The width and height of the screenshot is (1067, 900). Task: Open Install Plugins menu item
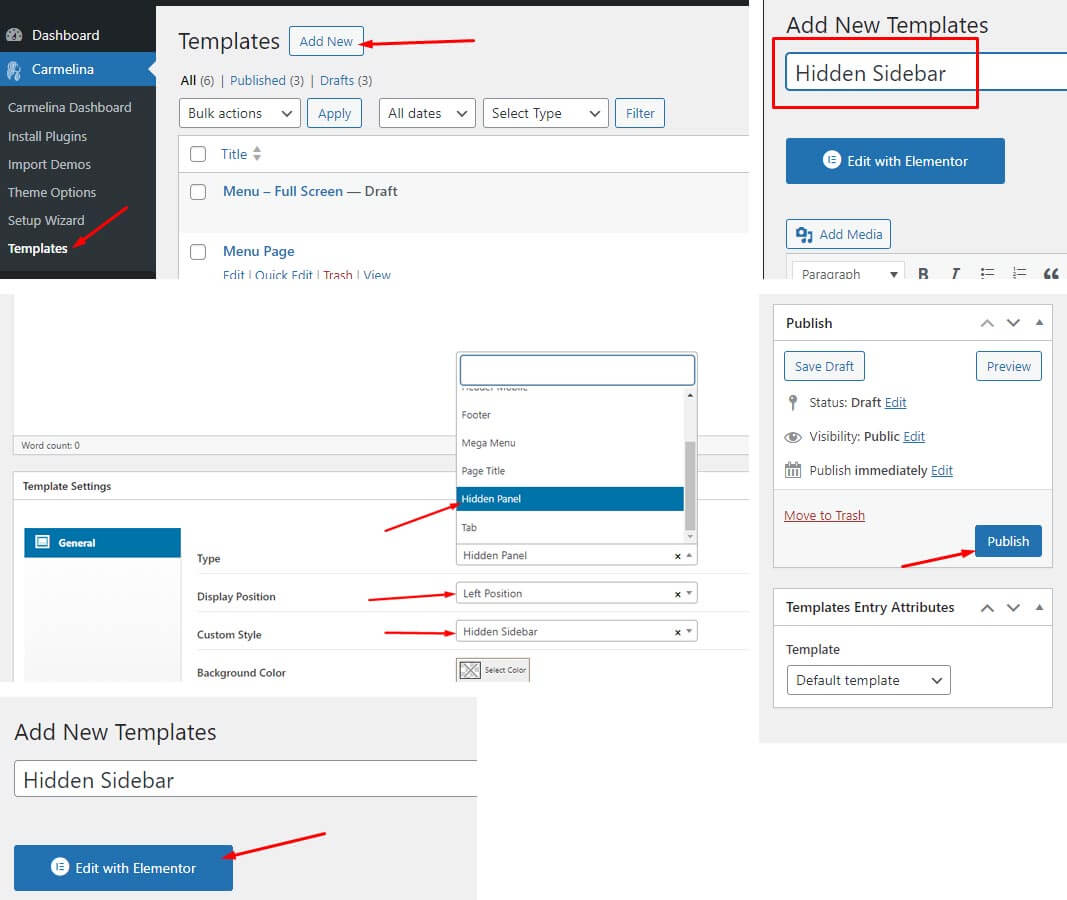click(x=48, y=136)
